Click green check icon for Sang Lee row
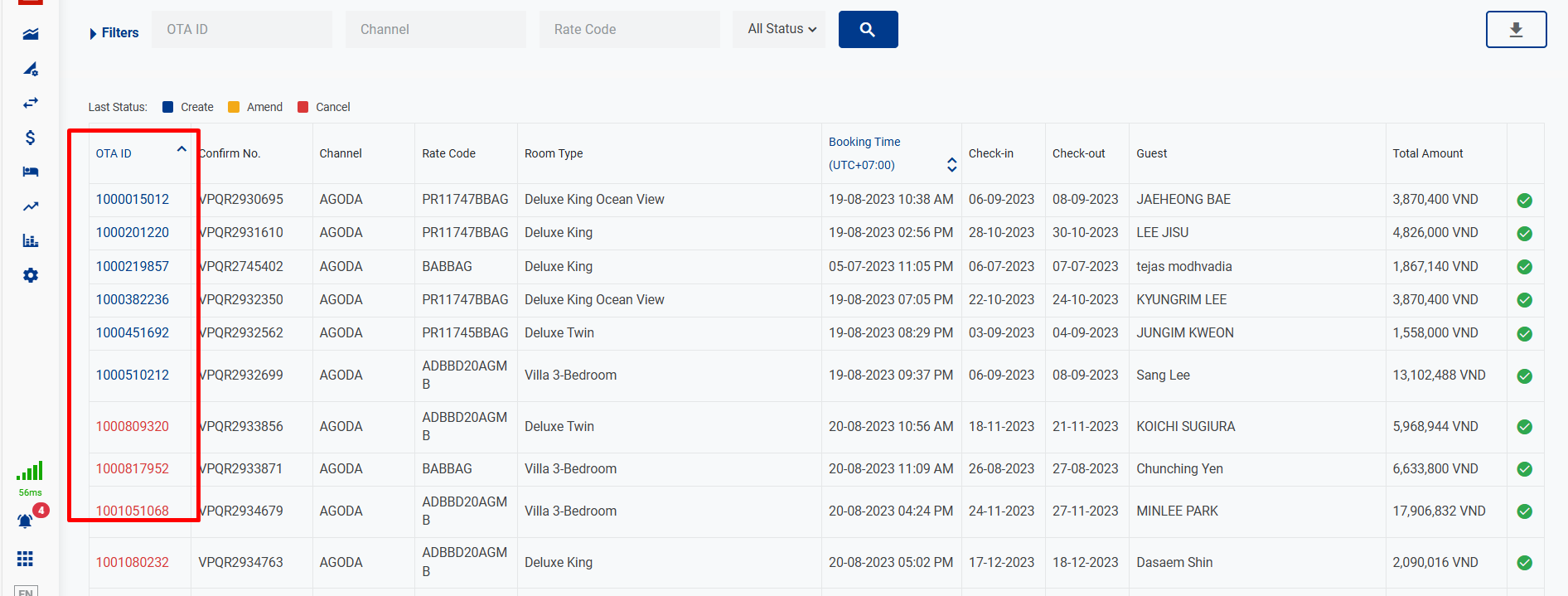1568x596 pixels. pyautogui.click(x=1524, y=376)
